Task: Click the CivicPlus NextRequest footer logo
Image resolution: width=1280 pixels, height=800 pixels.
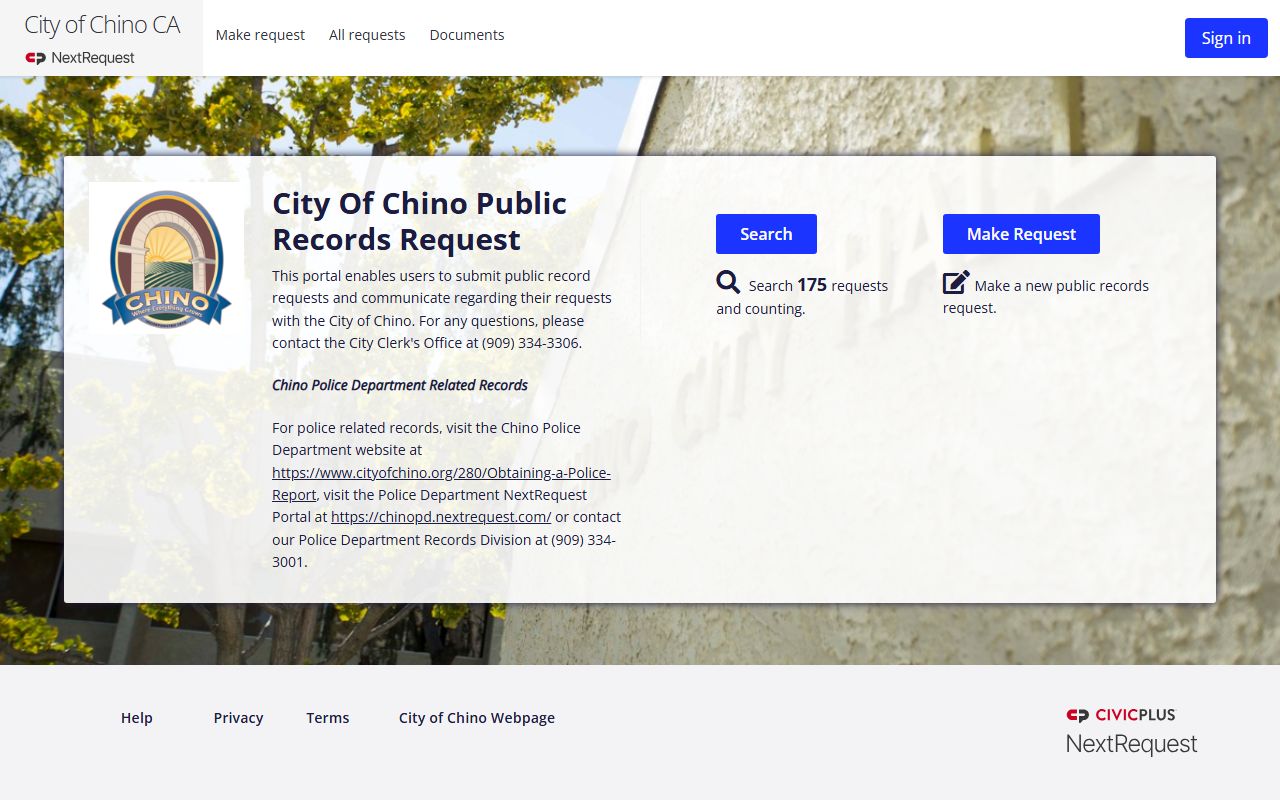Action: coord(1131,731)
